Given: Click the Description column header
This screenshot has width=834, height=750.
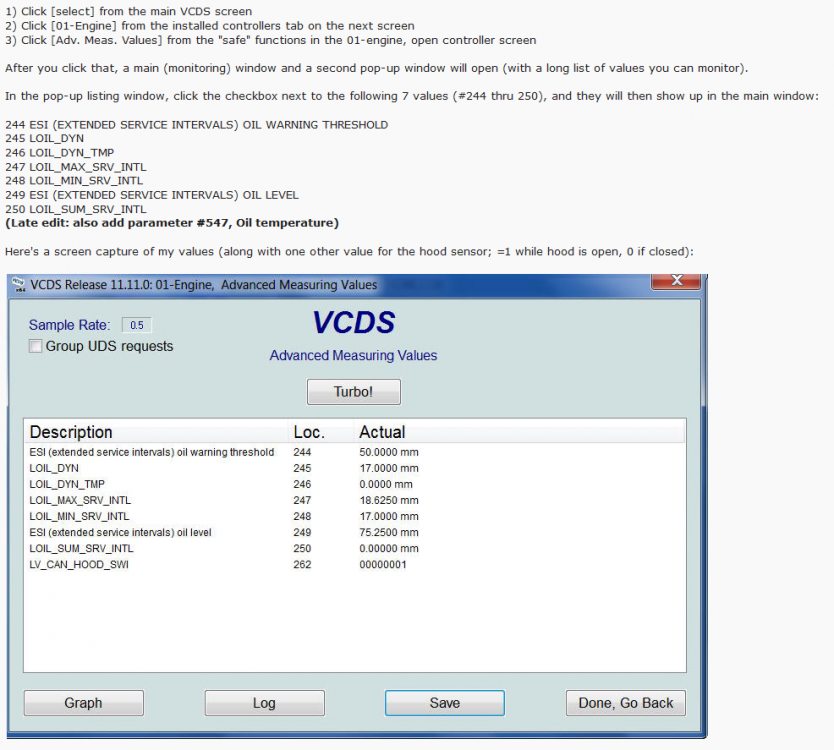Looking at the screenshot, I should coord(71,432).
